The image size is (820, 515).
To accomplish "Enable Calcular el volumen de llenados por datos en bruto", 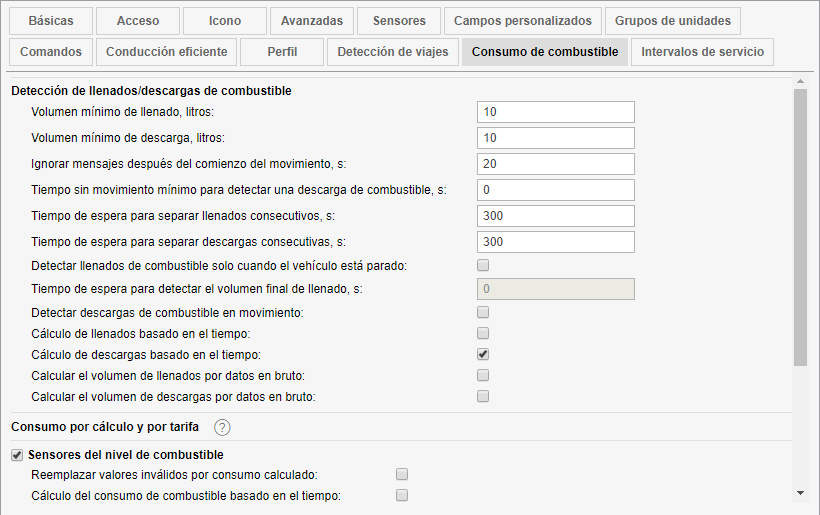I will click(483, 375).
